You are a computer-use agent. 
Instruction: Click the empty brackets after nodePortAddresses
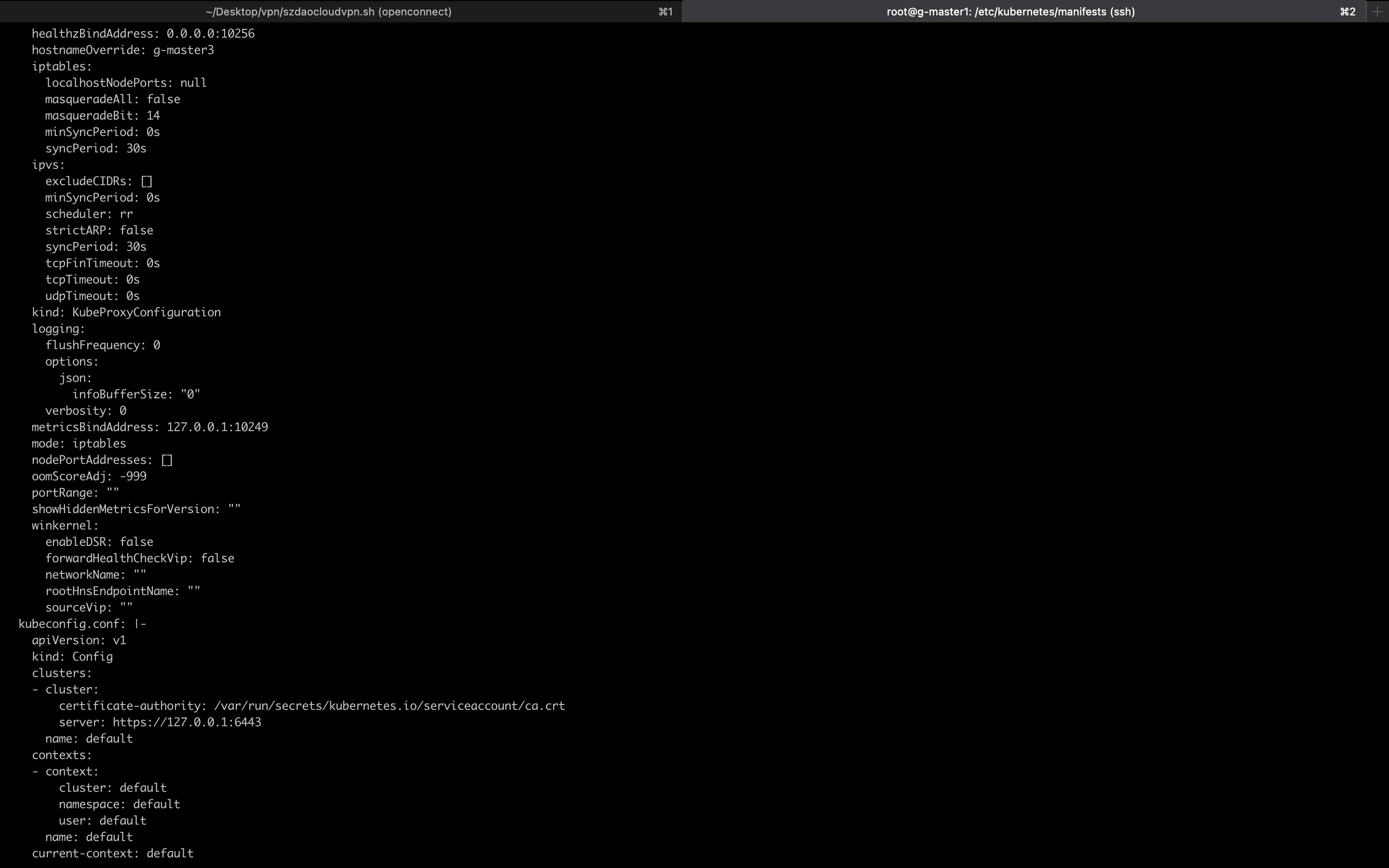pyautogui.click(x=166, y=461)
